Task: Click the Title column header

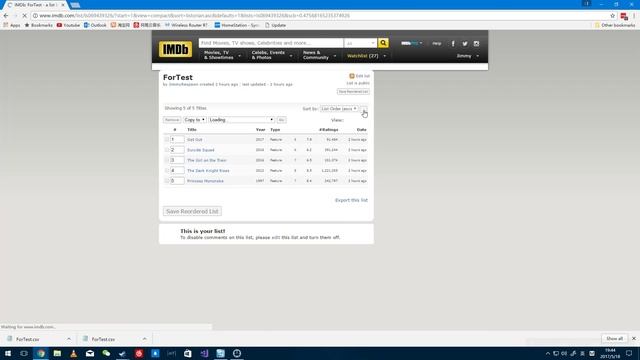Action: point(192,129)
